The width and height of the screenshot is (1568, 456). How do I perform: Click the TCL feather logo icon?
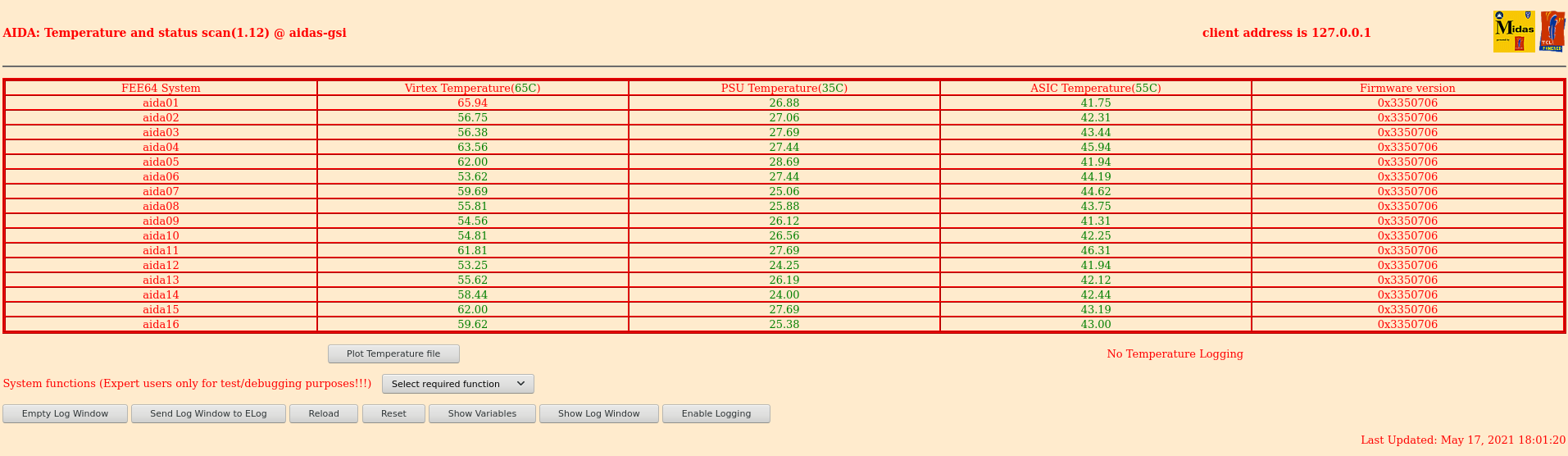pyautogui.click(x=1552, y=32)
